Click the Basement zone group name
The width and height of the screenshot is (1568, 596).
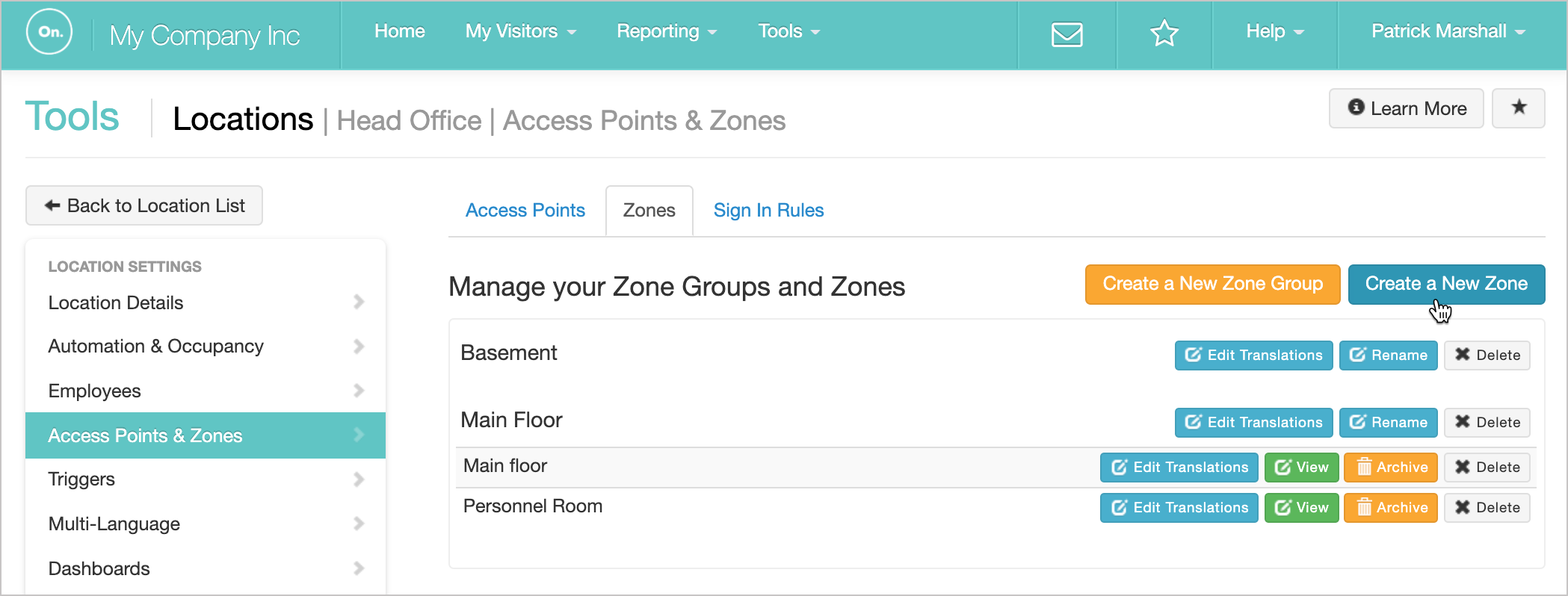[508, 353]
